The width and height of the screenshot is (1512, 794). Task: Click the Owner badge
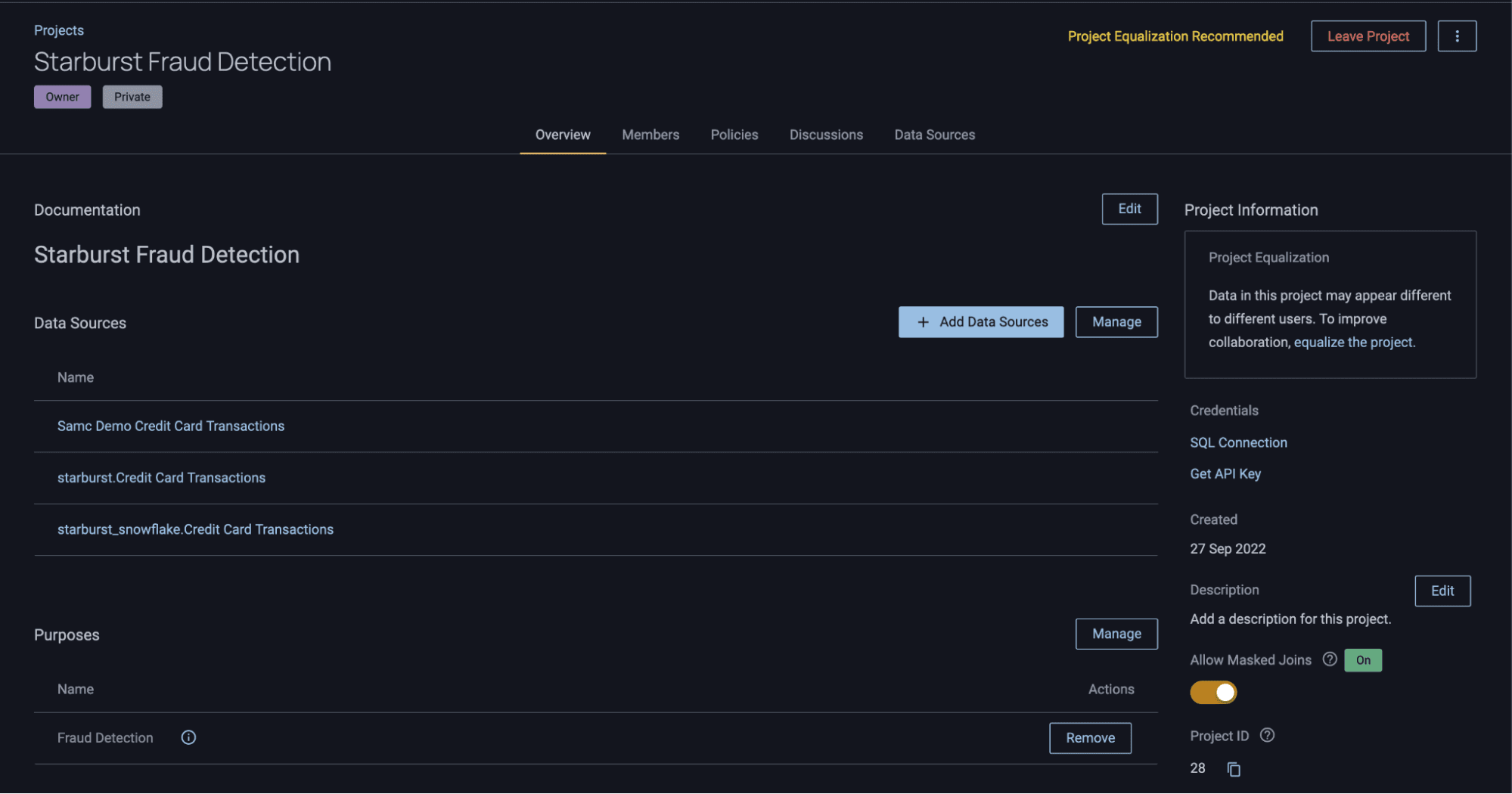[x=62, y=97]
